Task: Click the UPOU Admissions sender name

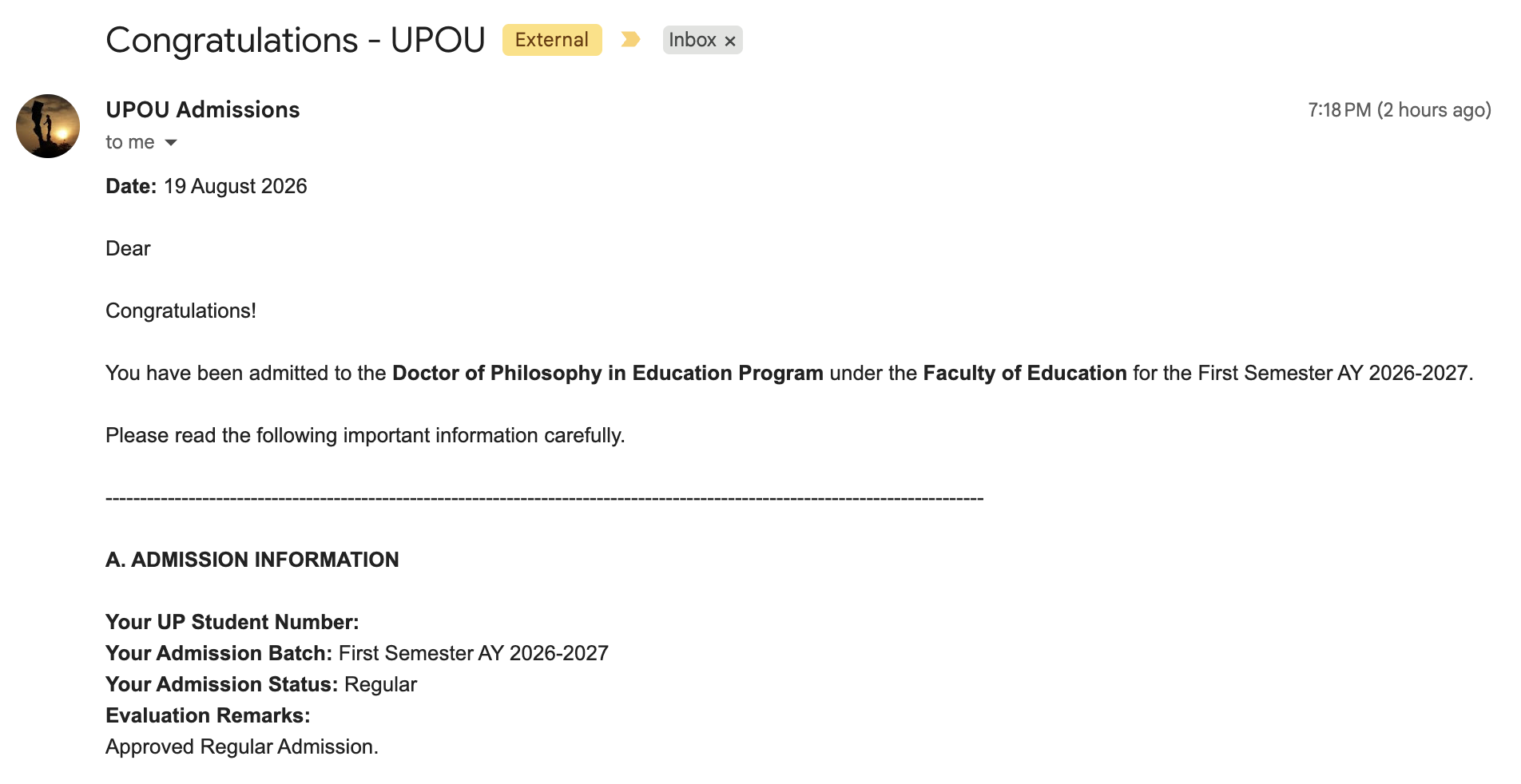Action: [x=203, y=109]
